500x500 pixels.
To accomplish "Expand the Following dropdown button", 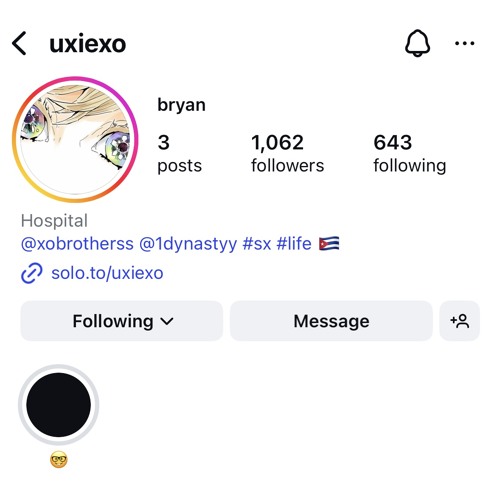I will pos(122,321).
